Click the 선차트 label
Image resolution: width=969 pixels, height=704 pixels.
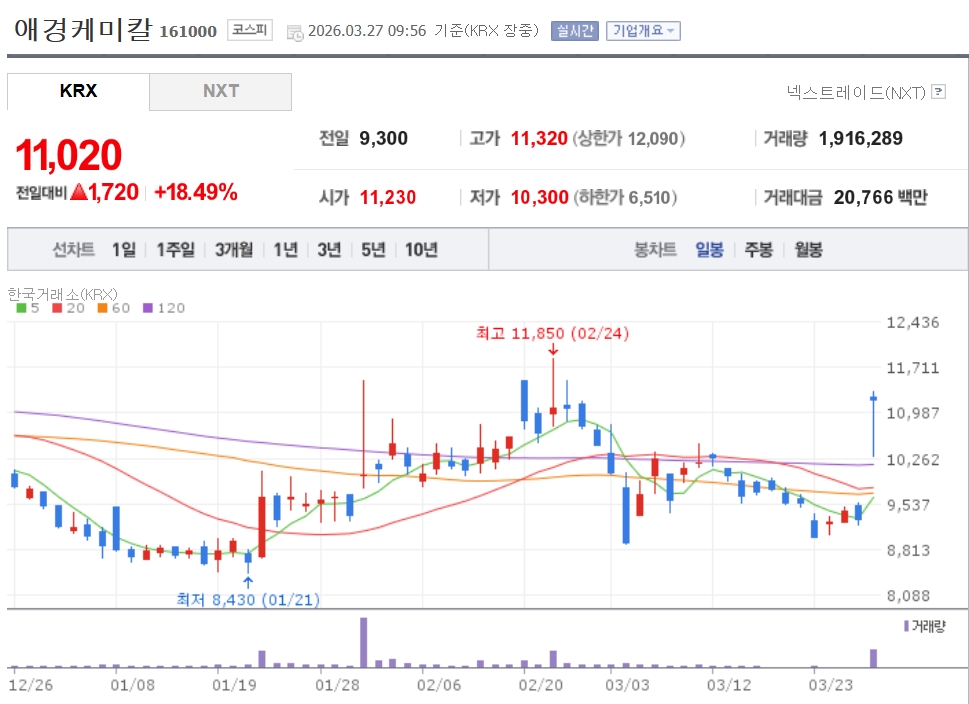pos(74,250)
